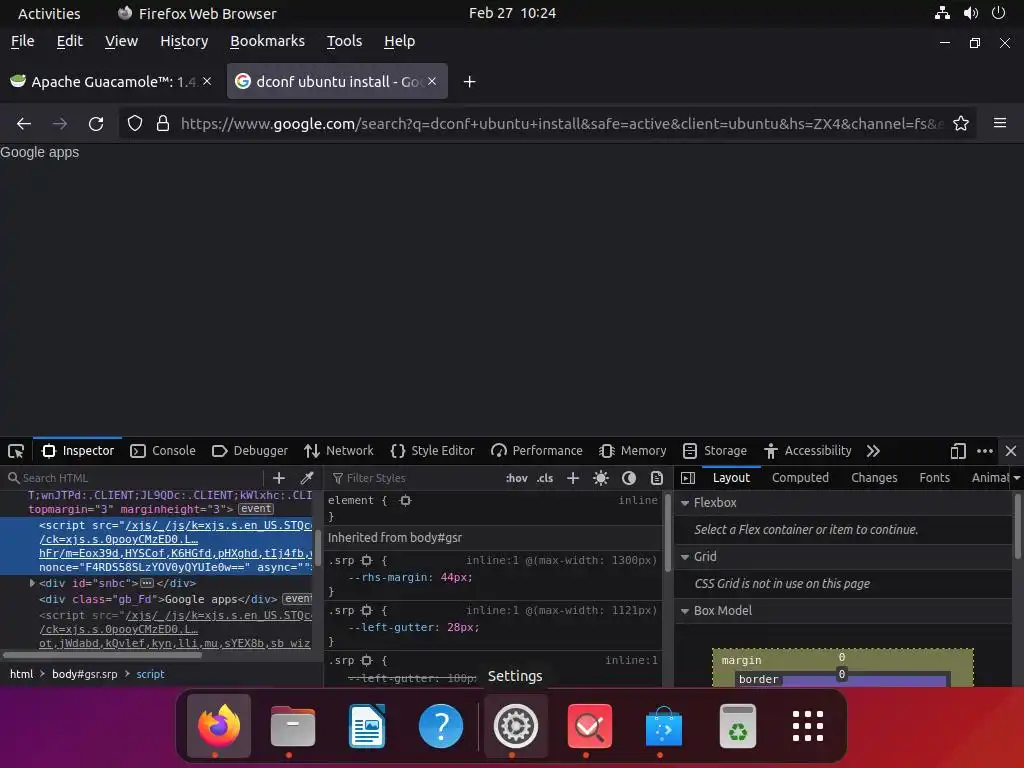Click selector highlighter icon beside element rule
Screen dimensions: 1024x768
(406, 501)
